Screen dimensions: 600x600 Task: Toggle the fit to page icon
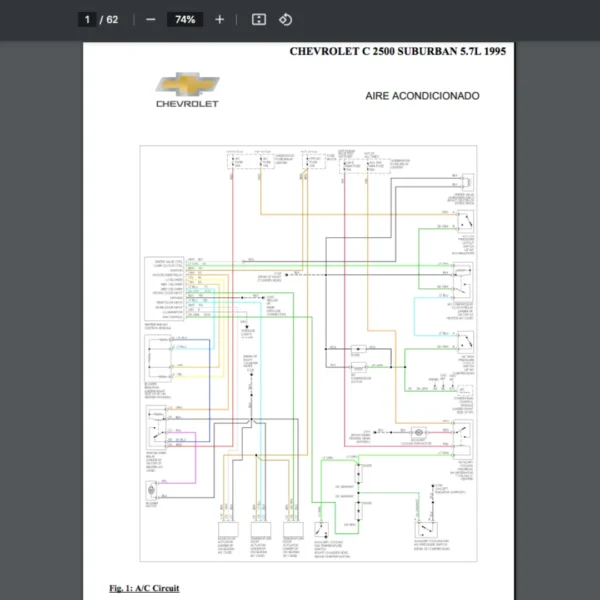(x=259, y=19)
